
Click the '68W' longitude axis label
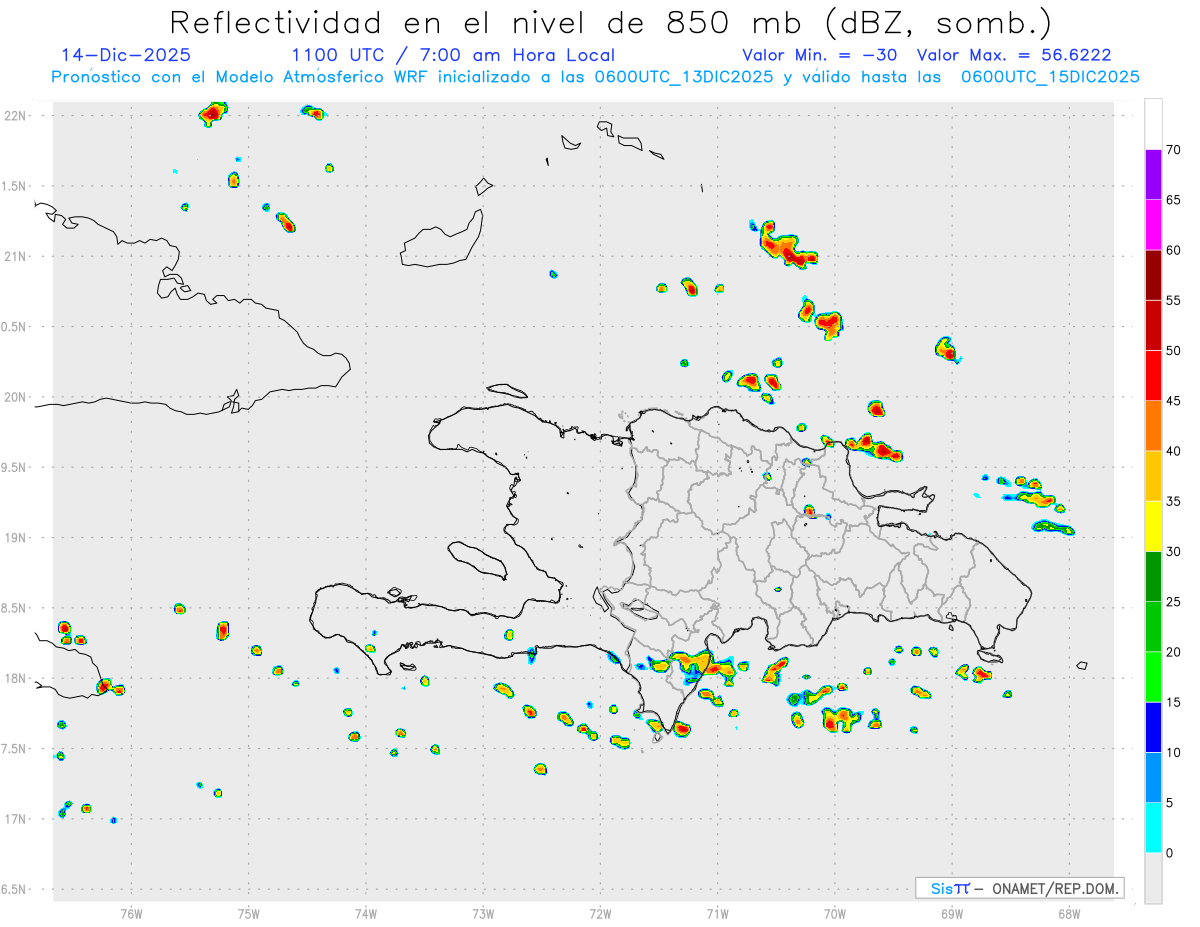[1069, 912]
